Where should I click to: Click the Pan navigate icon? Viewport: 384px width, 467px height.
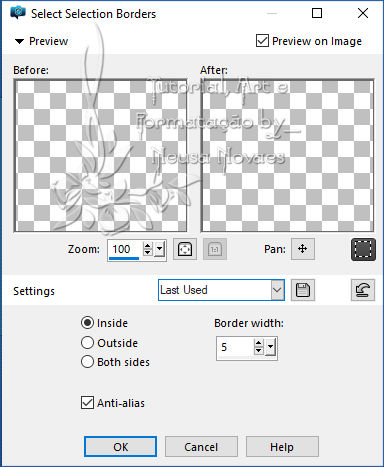303,249
